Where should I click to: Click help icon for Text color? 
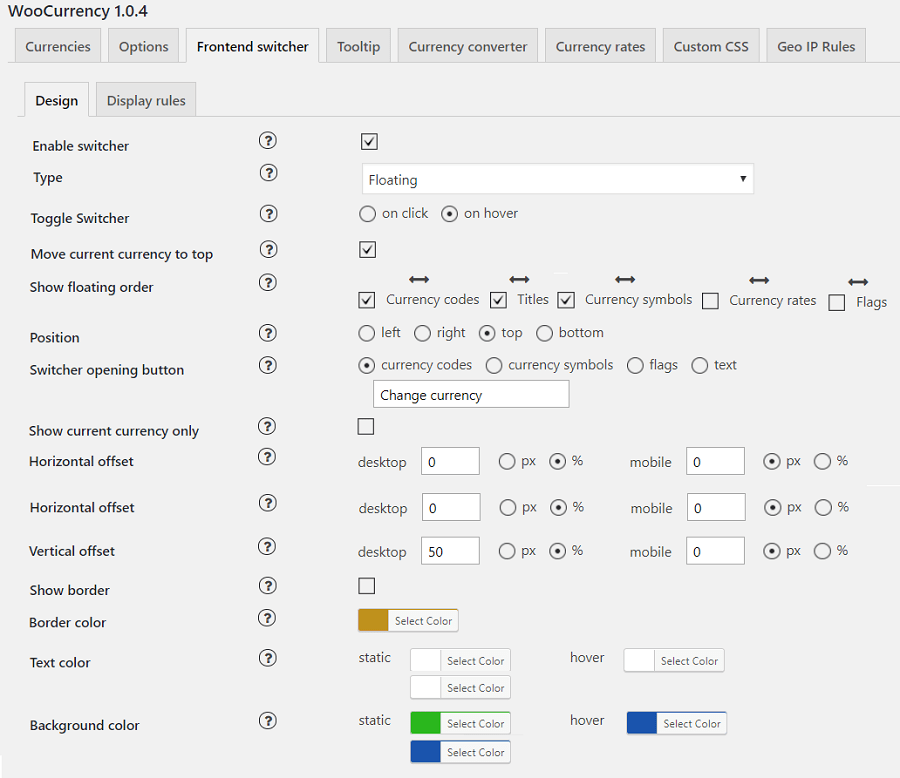click(267, 658)
